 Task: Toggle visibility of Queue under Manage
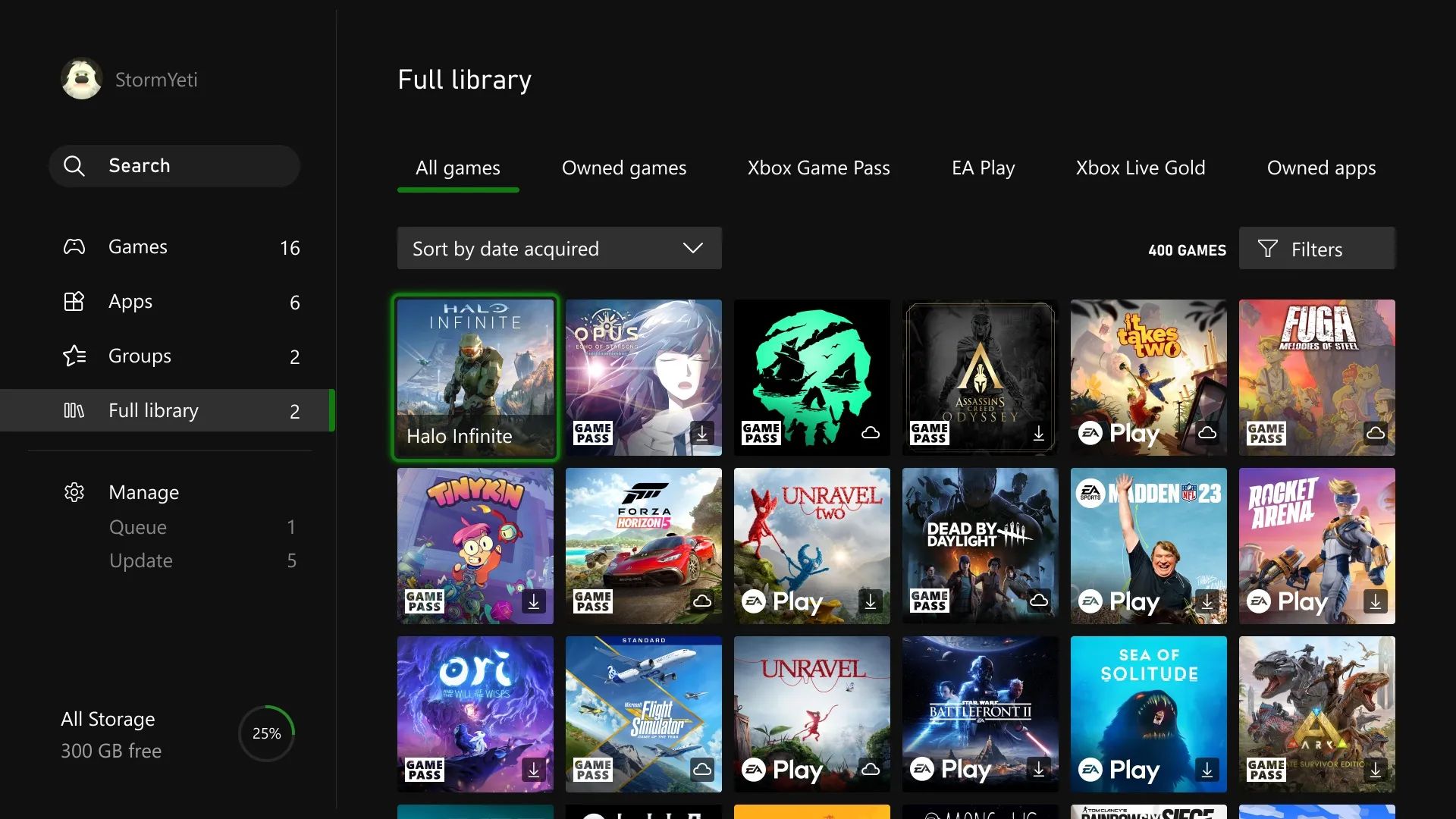click(138, 526)
